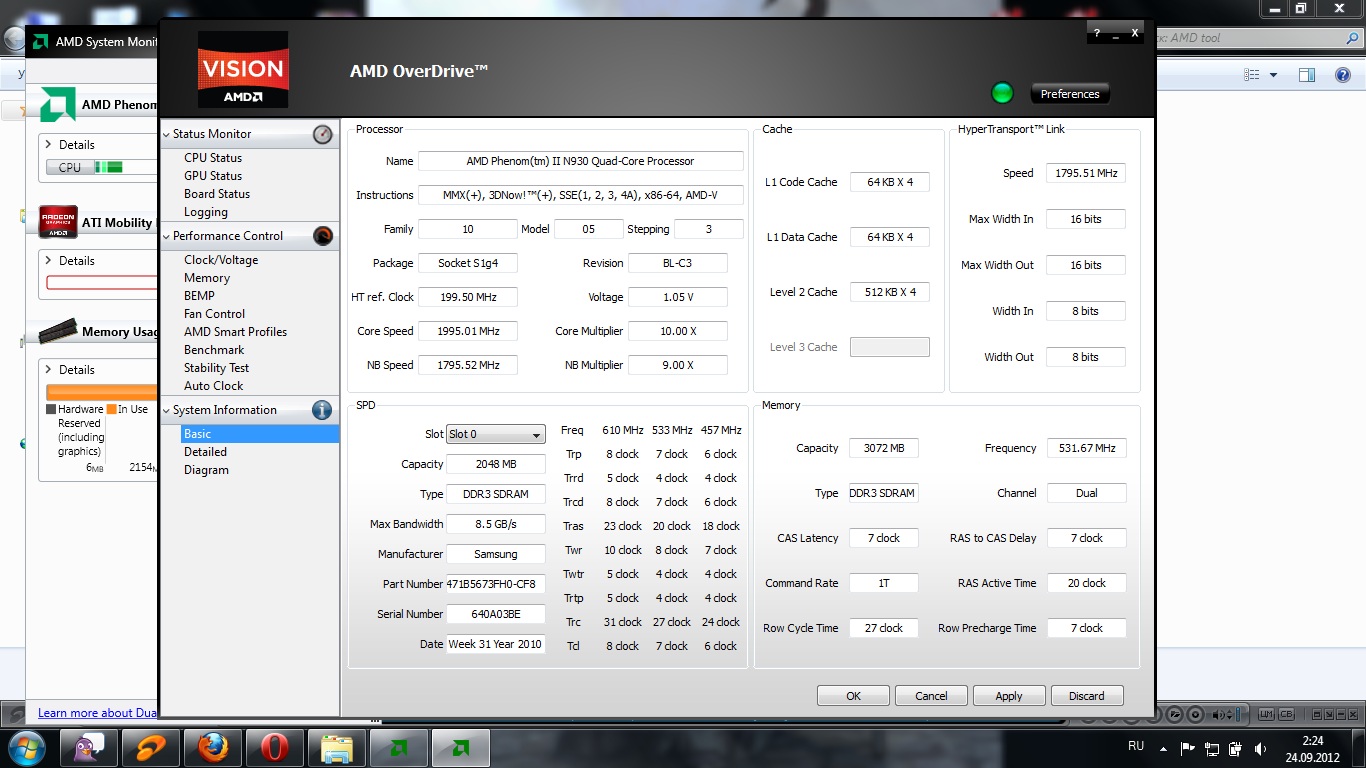Click the Cancel button

click(931, 696)
